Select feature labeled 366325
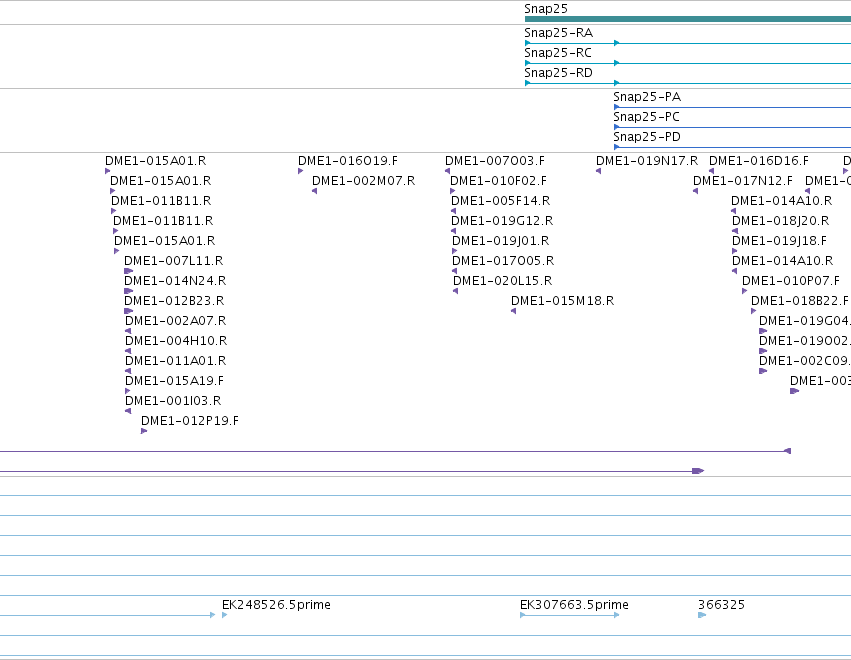 (721, 605)
